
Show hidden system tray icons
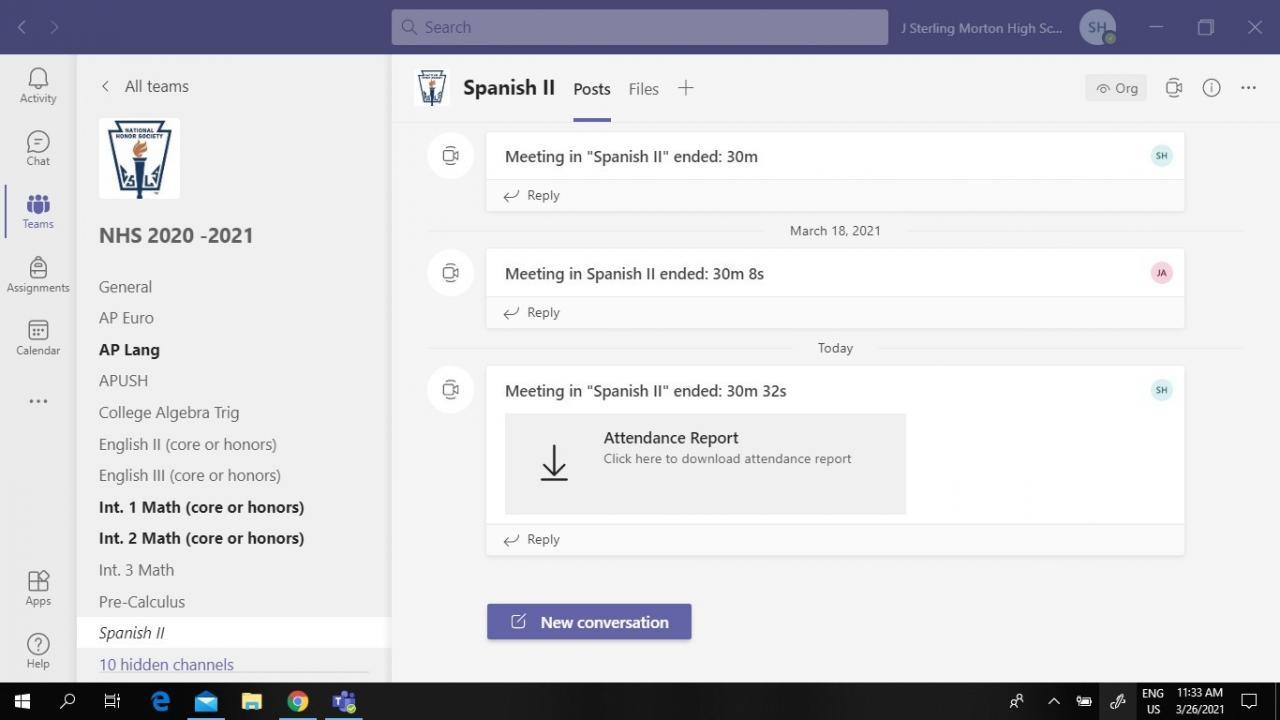[1053, 701]
